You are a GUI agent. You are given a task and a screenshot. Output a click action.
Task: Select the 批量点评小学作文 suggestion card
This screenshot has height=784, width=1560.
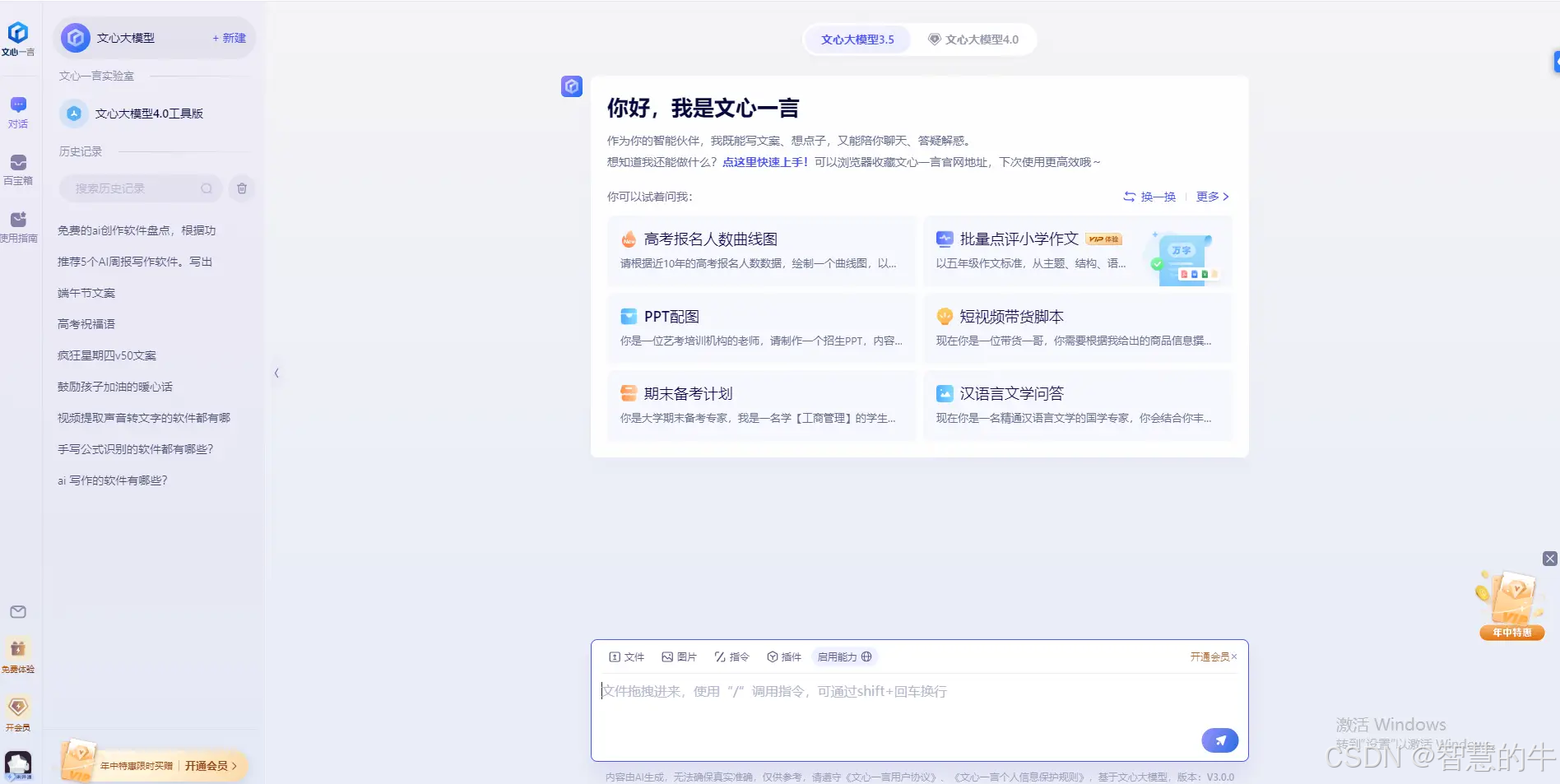pyautogui.click(x=1077, y=251)
